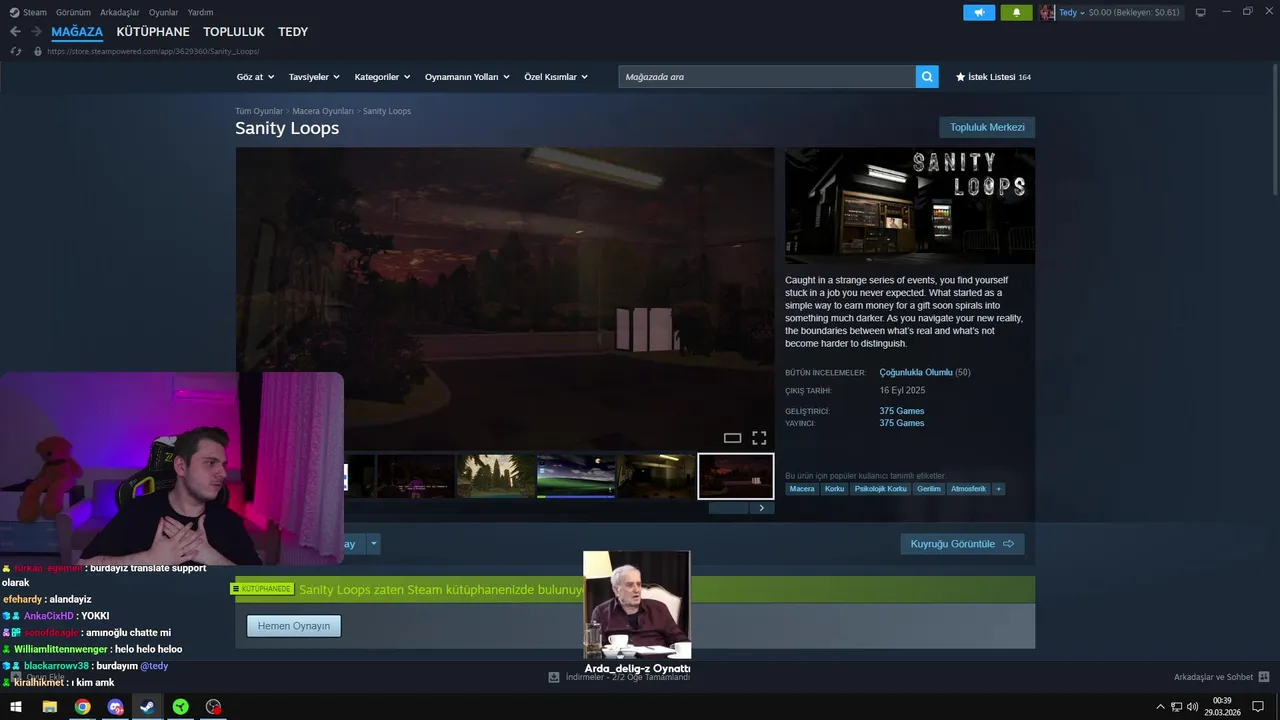Open the Tüm Oyunlar breadcrumb
The image size is (1280, 720).
pos(259,111)
